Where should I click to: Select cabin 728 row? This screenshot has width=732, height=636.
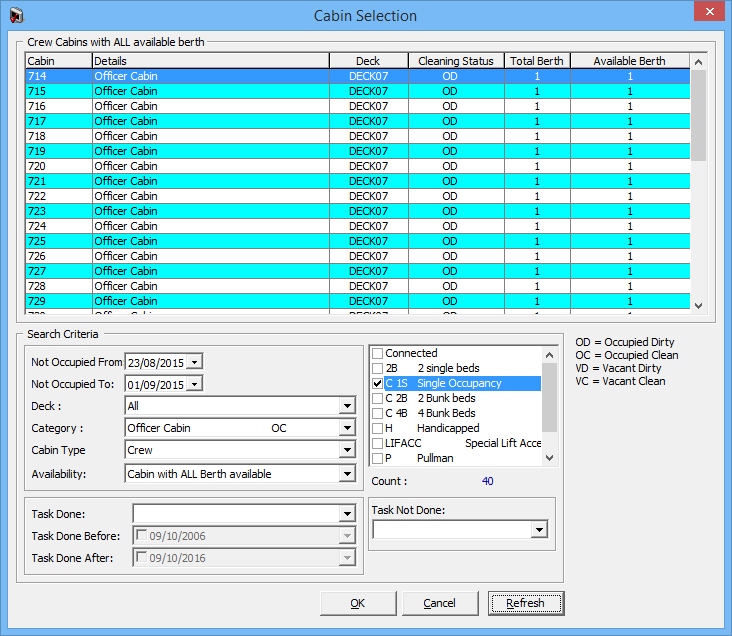point(358,286)
